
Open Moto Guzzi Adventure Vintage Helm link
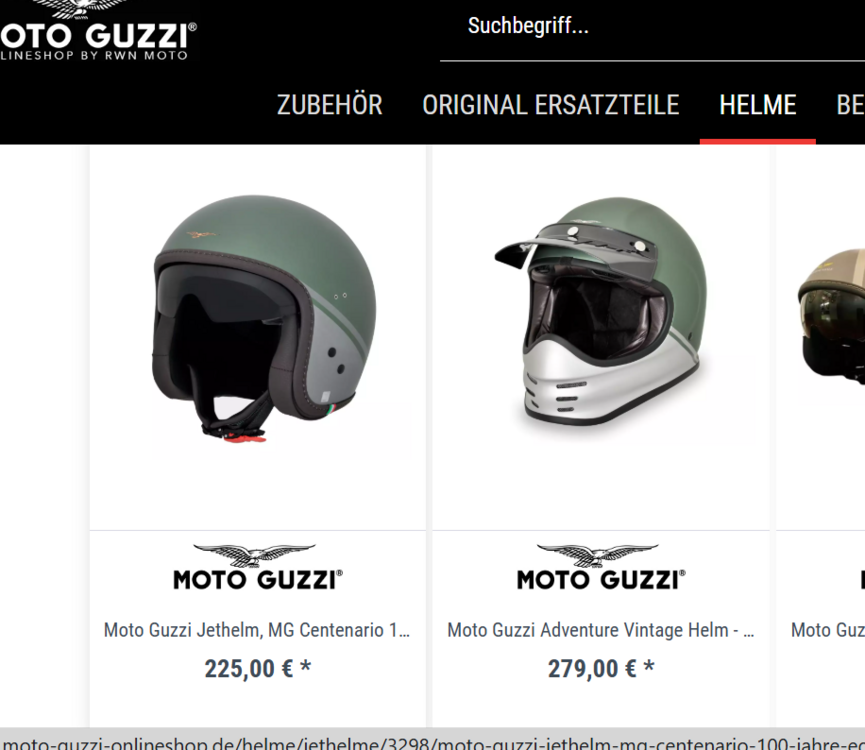(601, 630)
